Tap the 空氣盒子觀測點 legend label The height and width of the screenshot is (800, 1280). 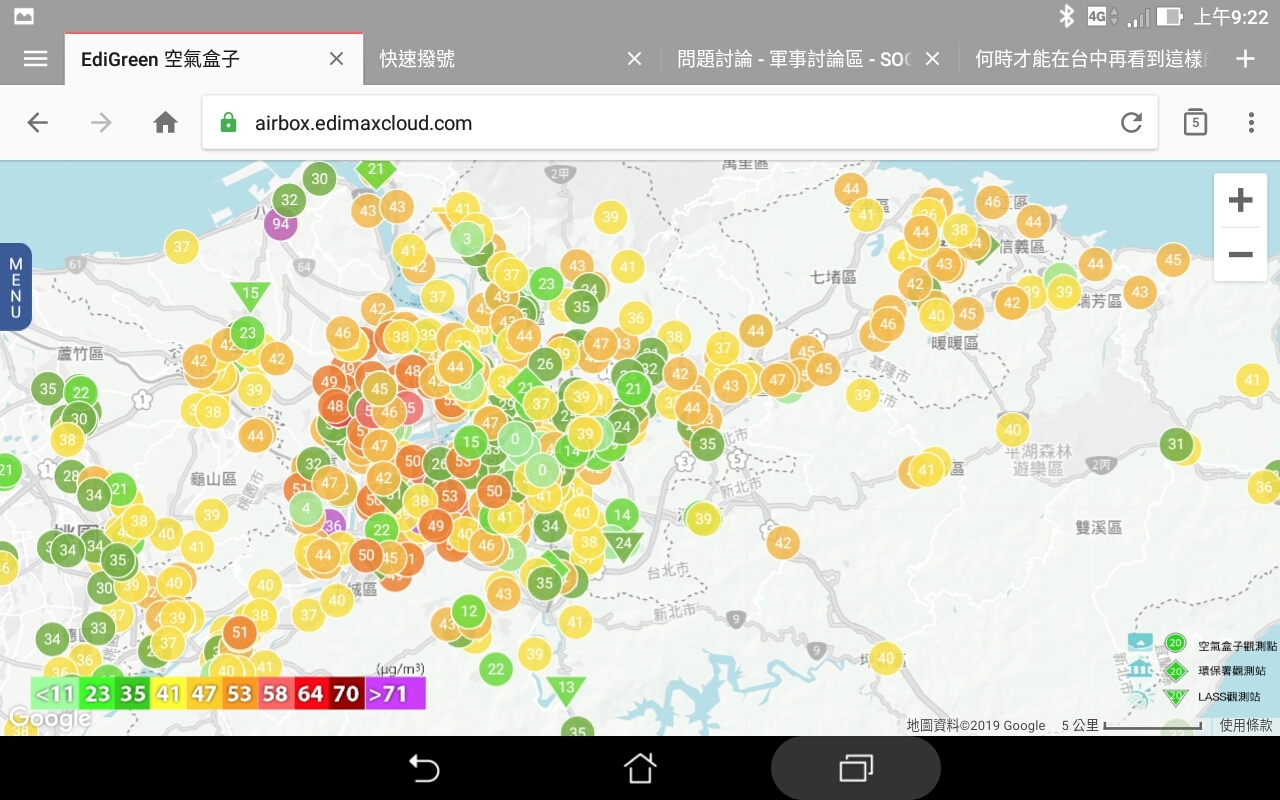1237,646
